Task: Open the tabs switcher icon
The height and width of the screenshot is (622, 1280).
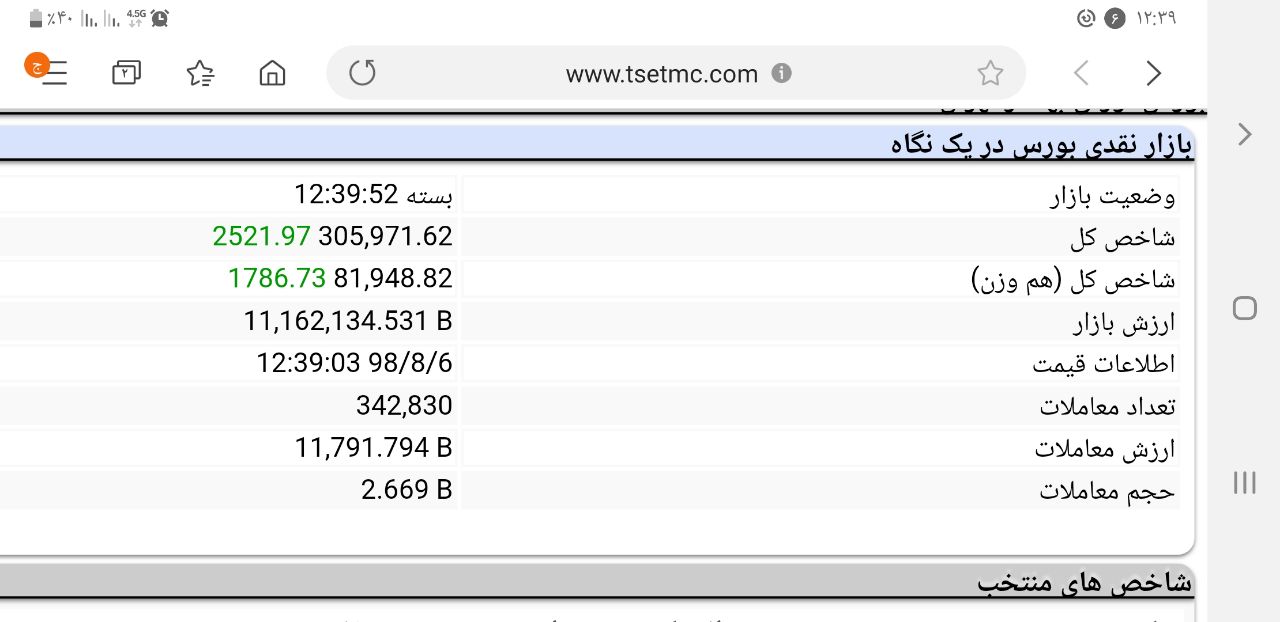Action: 126,73
